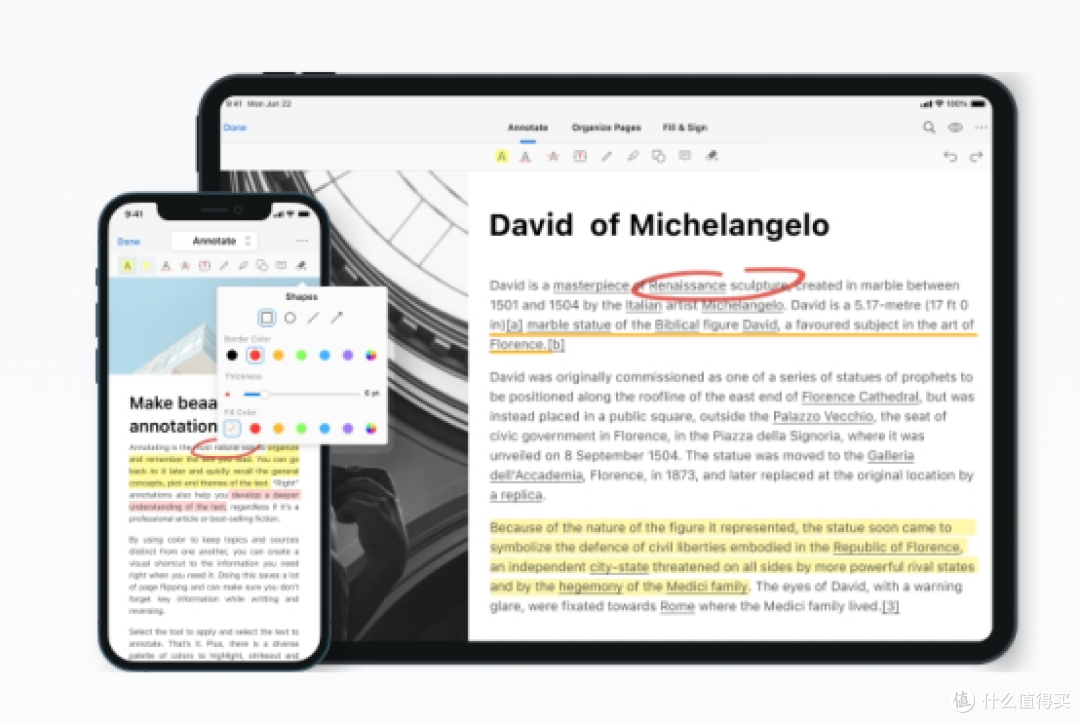Pick green as the border color

pos(301,355)
